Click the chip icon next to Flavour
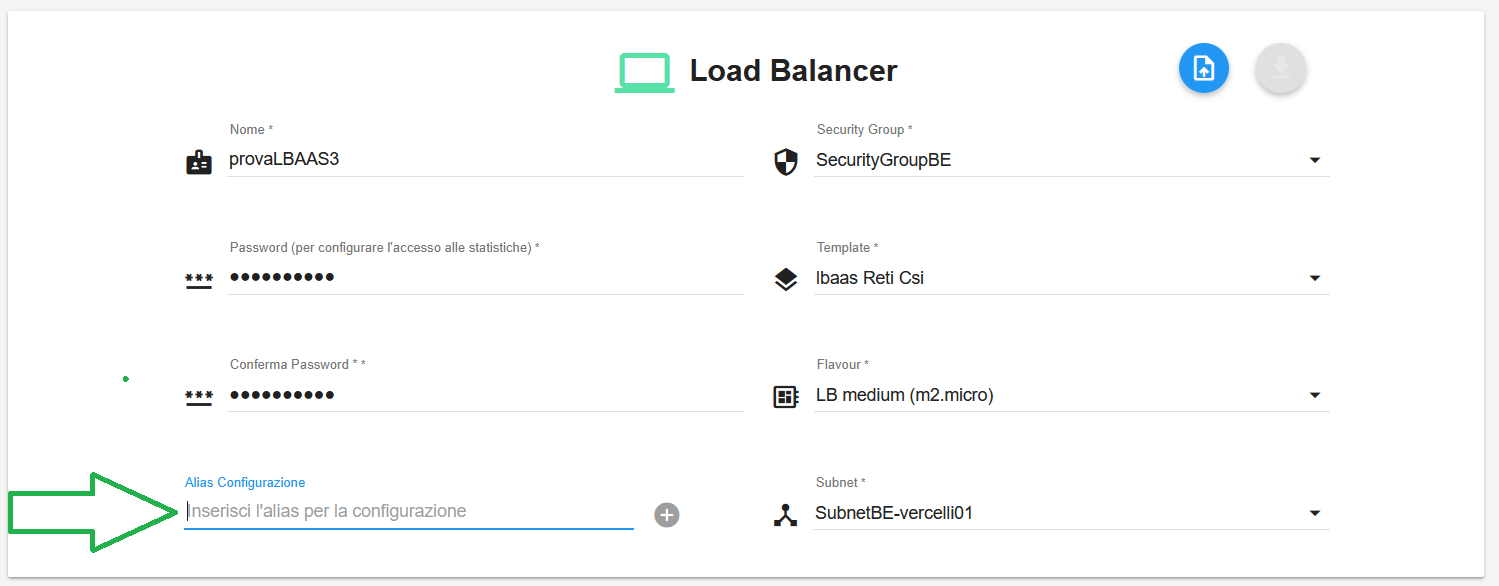This screenshot has height=586, width=1499. (786, 397)
